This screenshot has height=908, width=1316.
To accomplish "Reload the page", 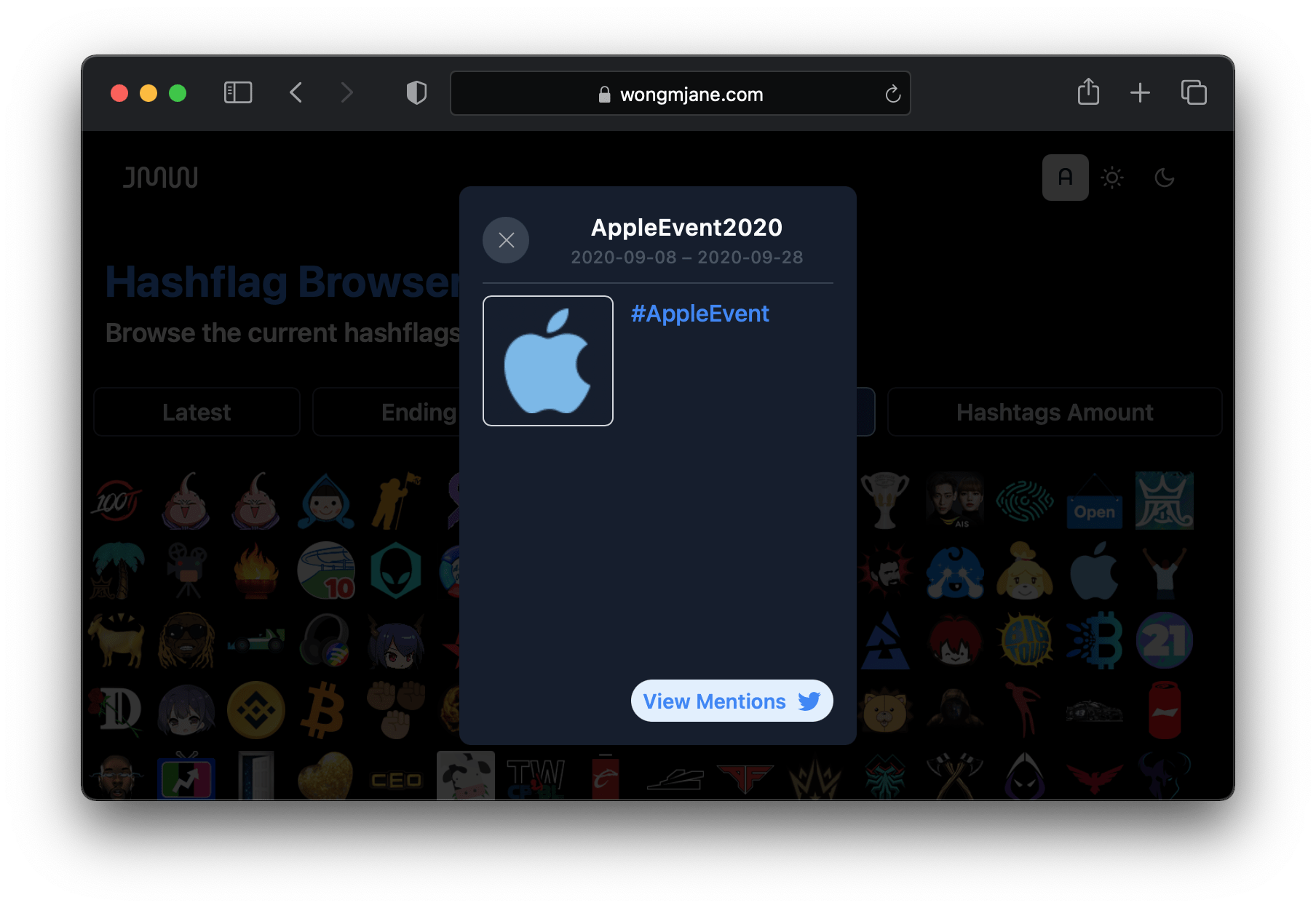I will point(892,94).
